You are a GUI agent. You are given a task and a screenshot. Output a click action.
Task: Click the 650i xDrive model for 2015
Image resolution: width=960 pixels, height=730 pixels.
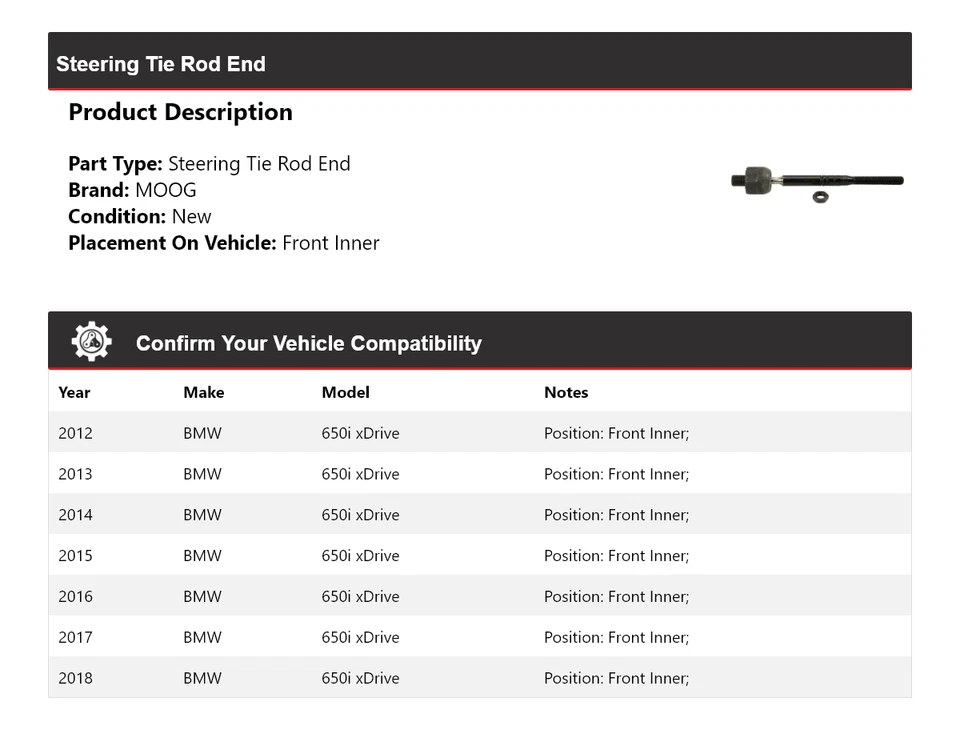click(x=360, y=556)
